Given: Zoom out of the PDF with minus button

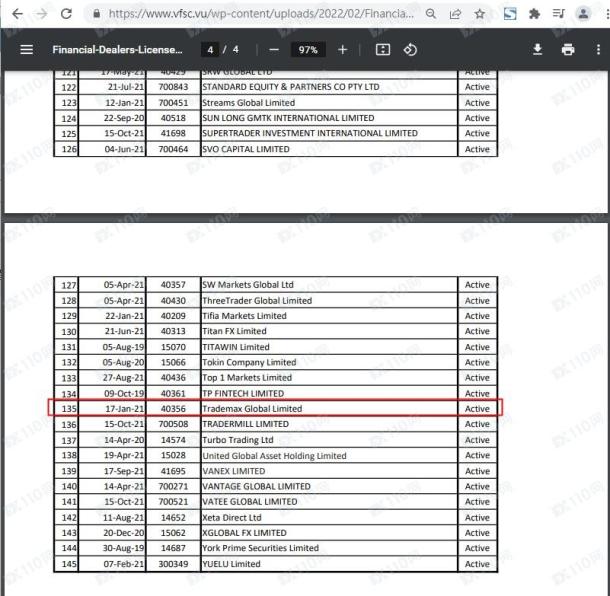Looking at the screenshot, I should pyautogui.click(x=274, y=50).
